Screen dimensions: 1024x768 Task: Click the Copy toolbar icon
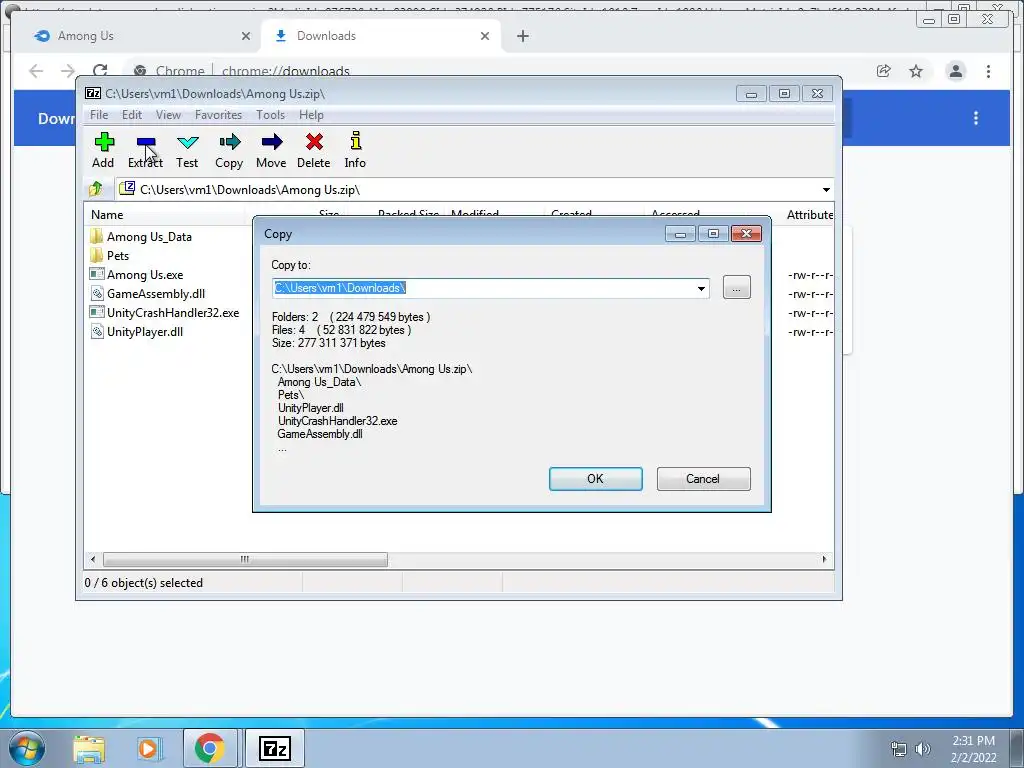pyautogui.click(x=229, y=151)
